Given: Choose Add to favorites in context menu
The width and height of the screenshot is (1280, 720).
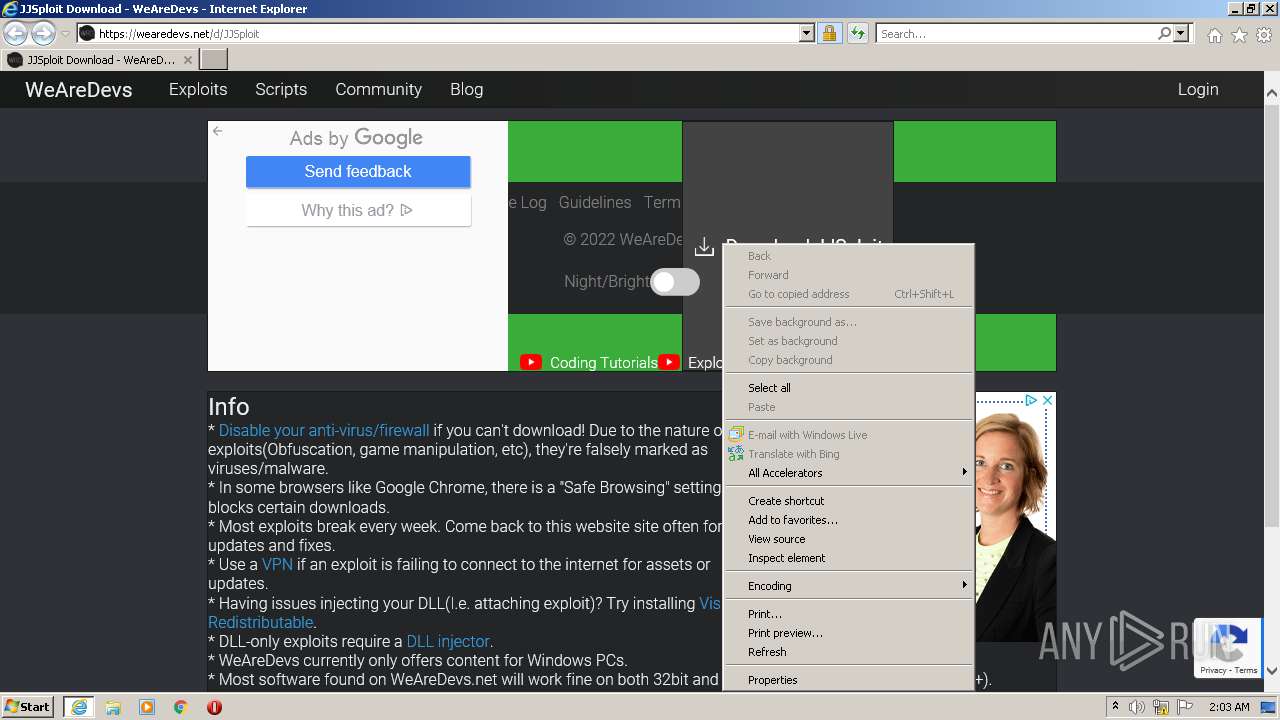Looking at the screenshot, I should pyautogui.click(x=848, y=520).
